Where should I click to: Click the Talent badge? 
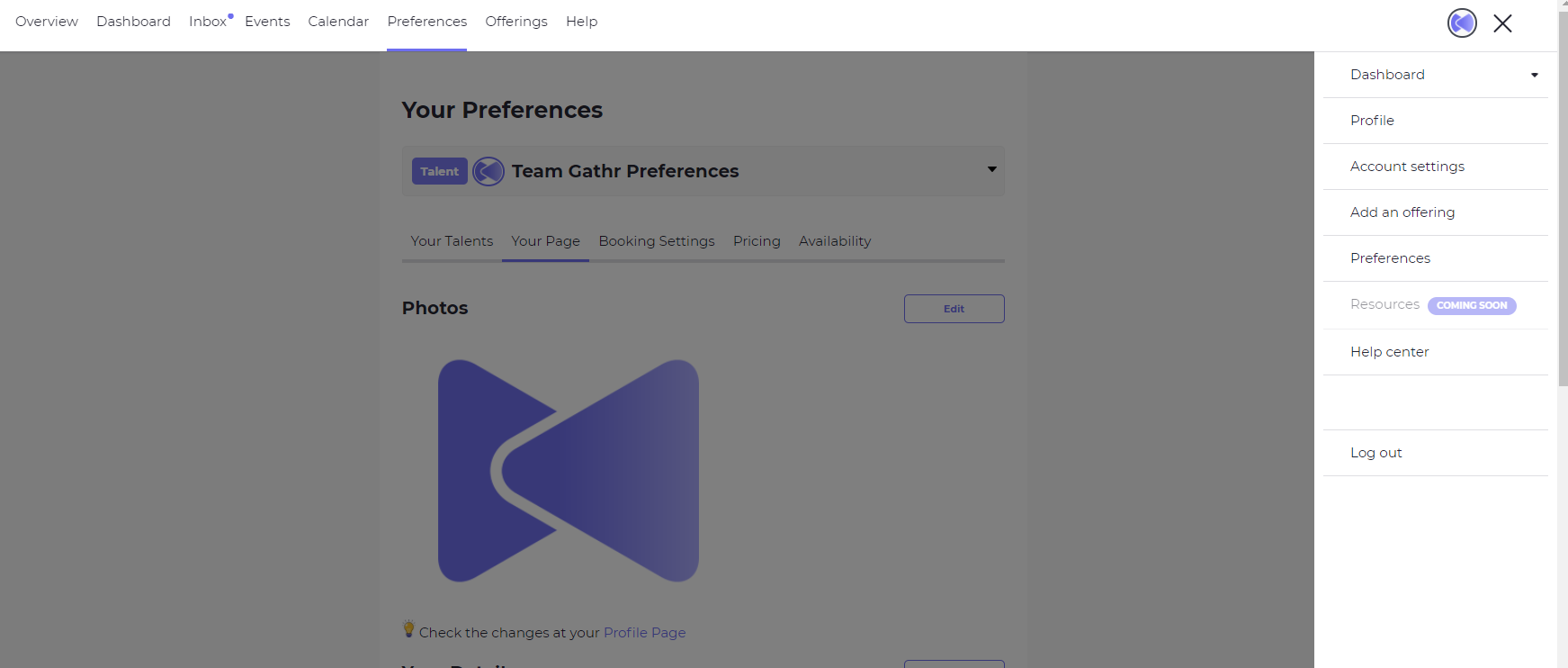tap(440, 171)
